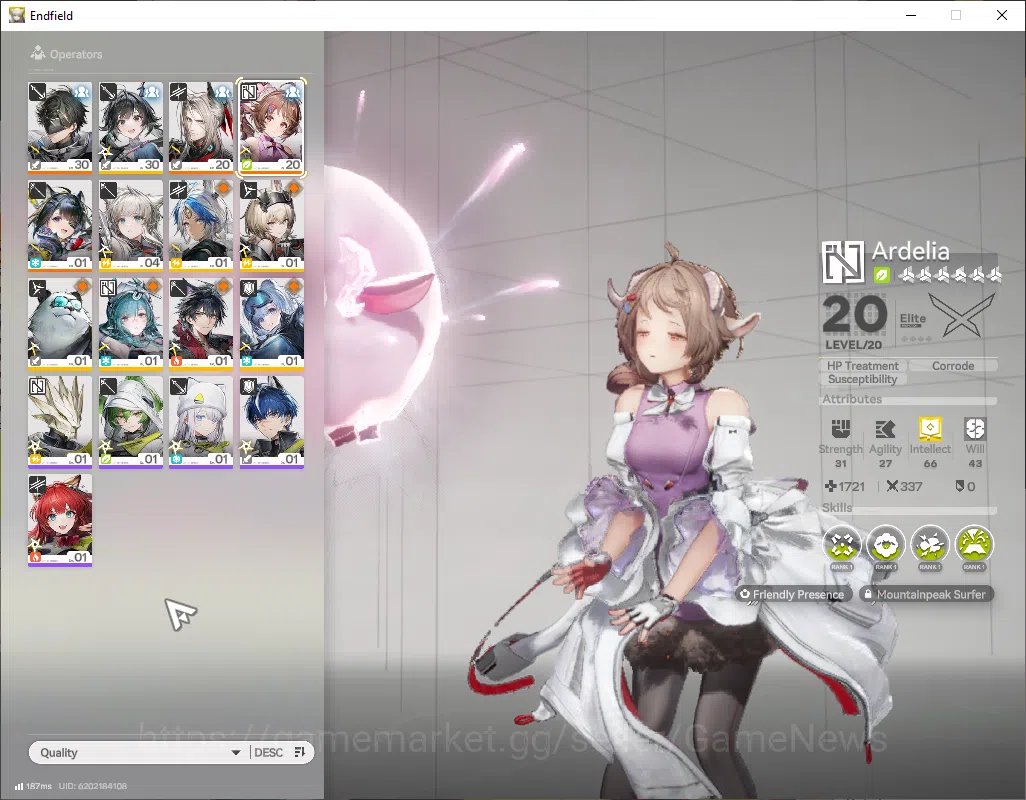Click the Agility value 27
The width and height of the screenshot is (1026, 800).
pyautogui.click(x=885, y=463)
